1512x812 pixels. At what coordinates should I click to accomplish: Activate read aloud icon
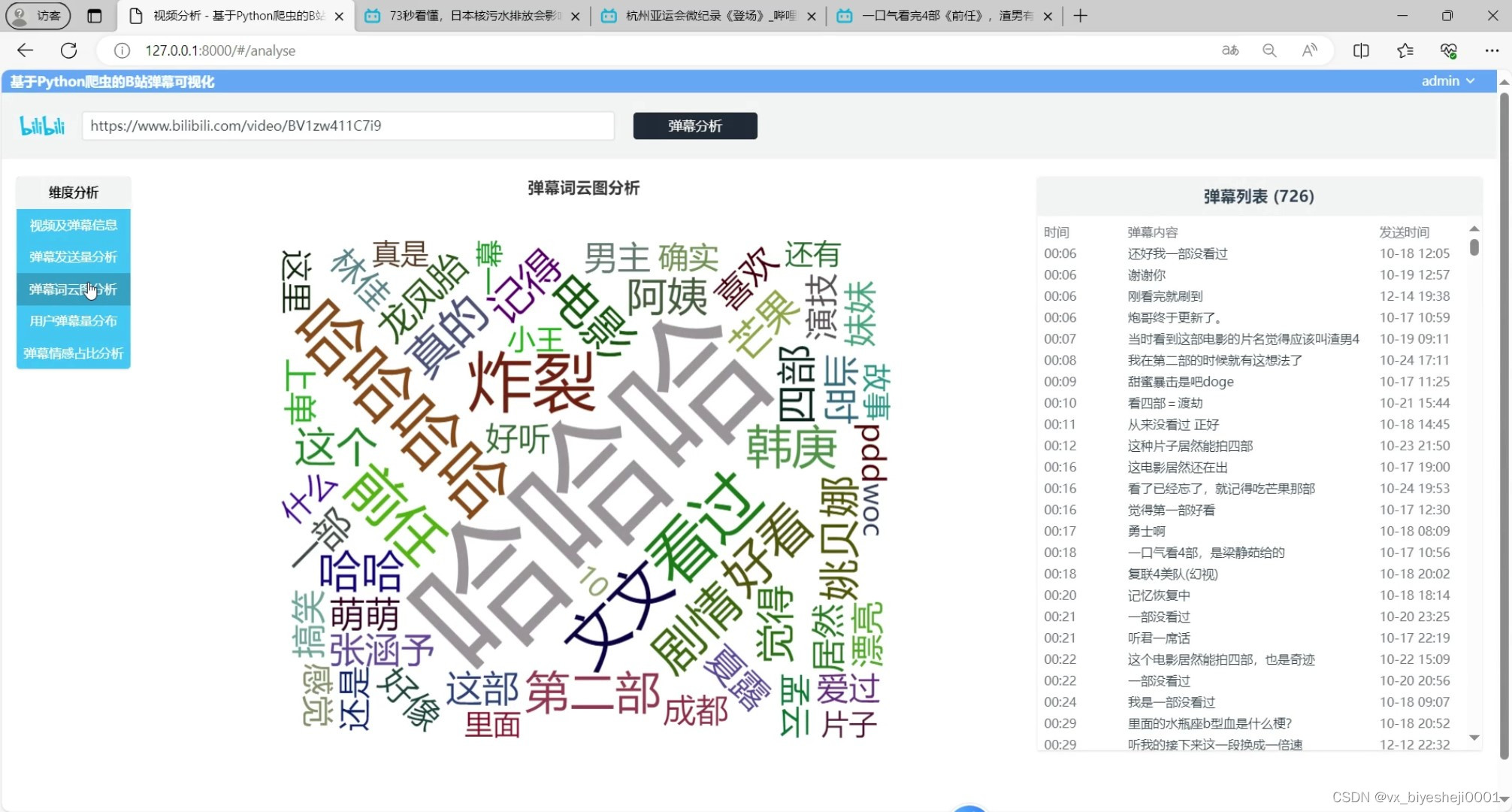point(1309,50)
